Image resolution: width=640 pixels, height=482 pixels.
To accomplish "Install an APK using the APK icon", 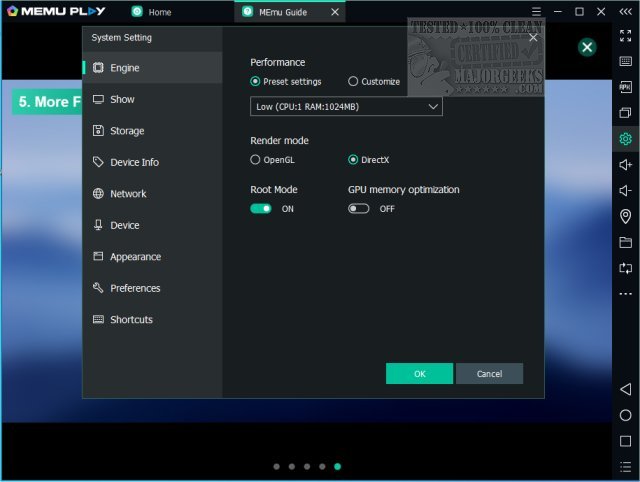I will [x=625, y=87].
